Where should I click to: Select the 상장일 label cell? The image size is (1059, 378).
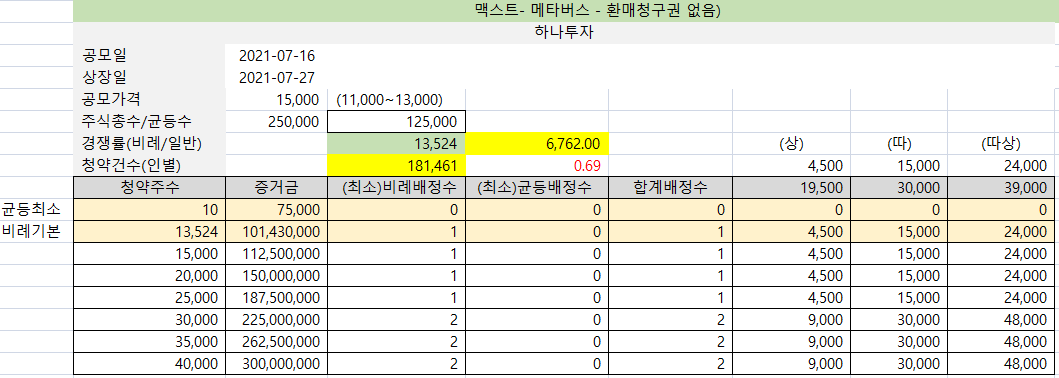pyautogui.click(x=149, y=78)
